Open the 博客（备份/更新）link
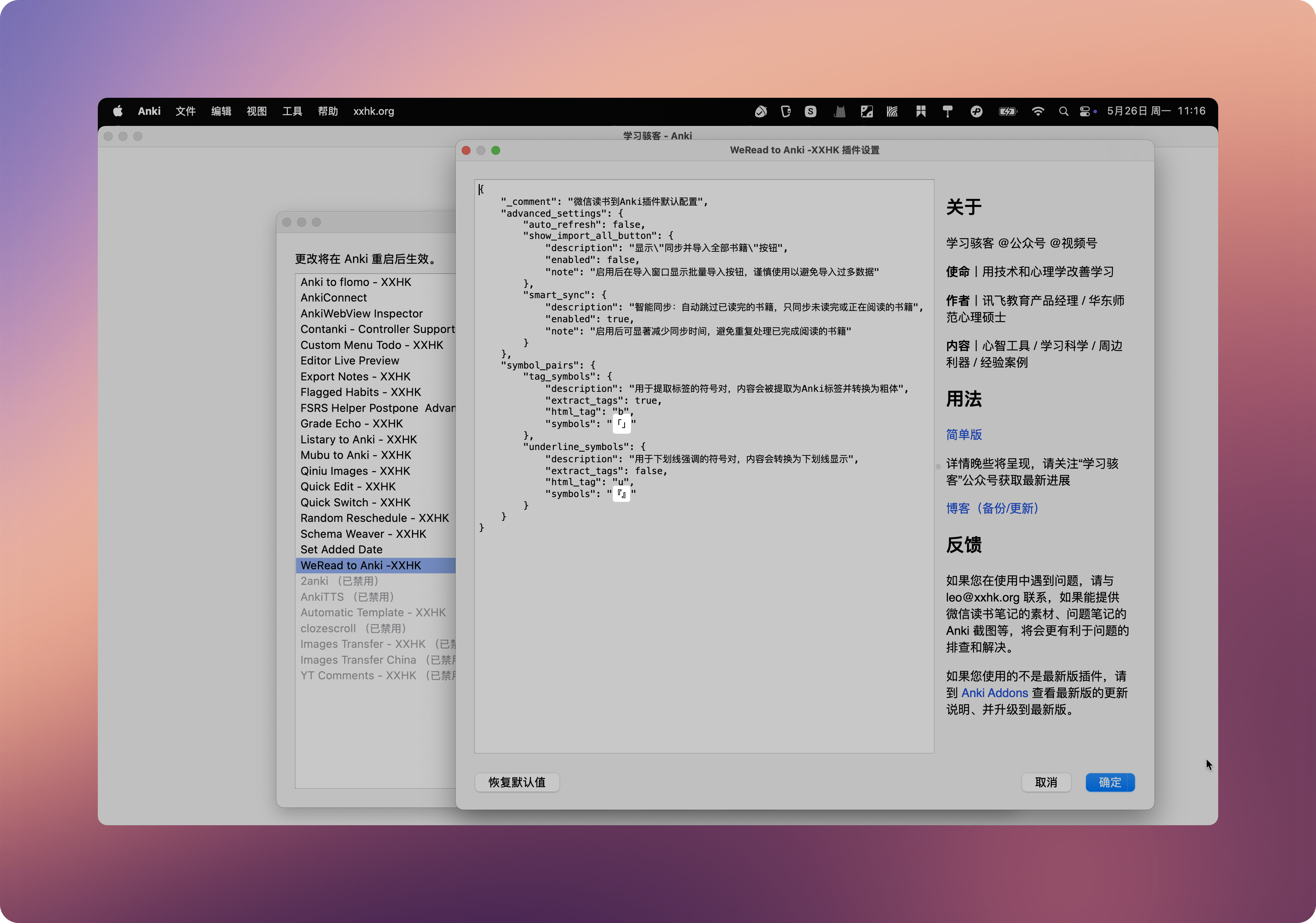The height and width of the screenshot is (923, 1316). coord(991,508)
